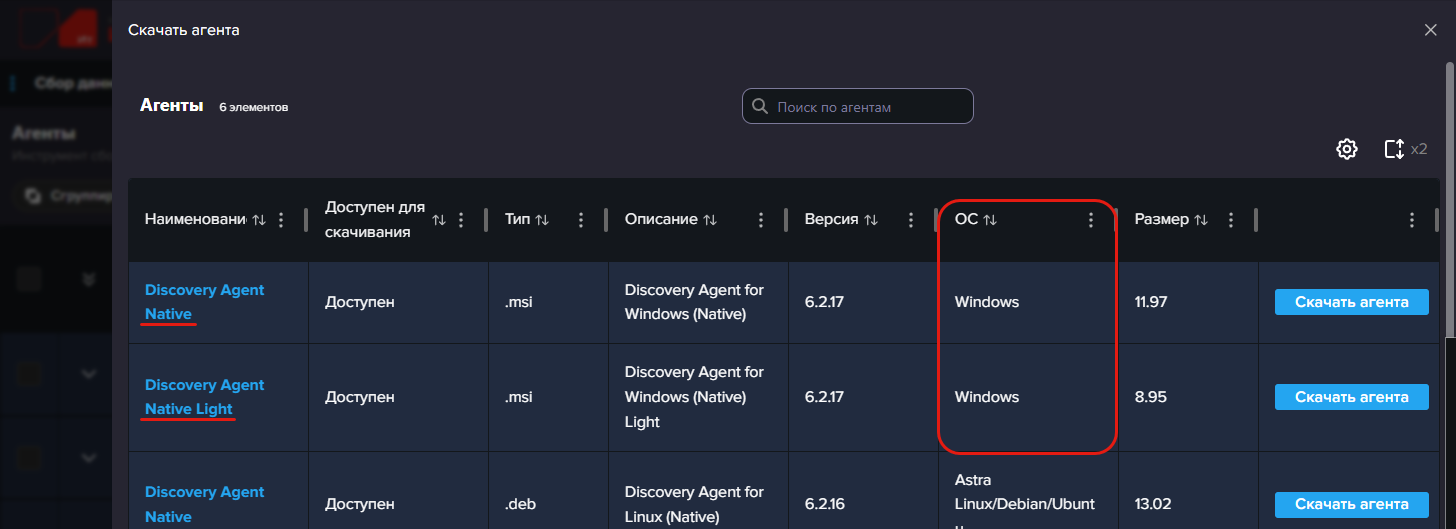Open Версия column options menu
The image size is (1456, 529).
pos(911,220)
